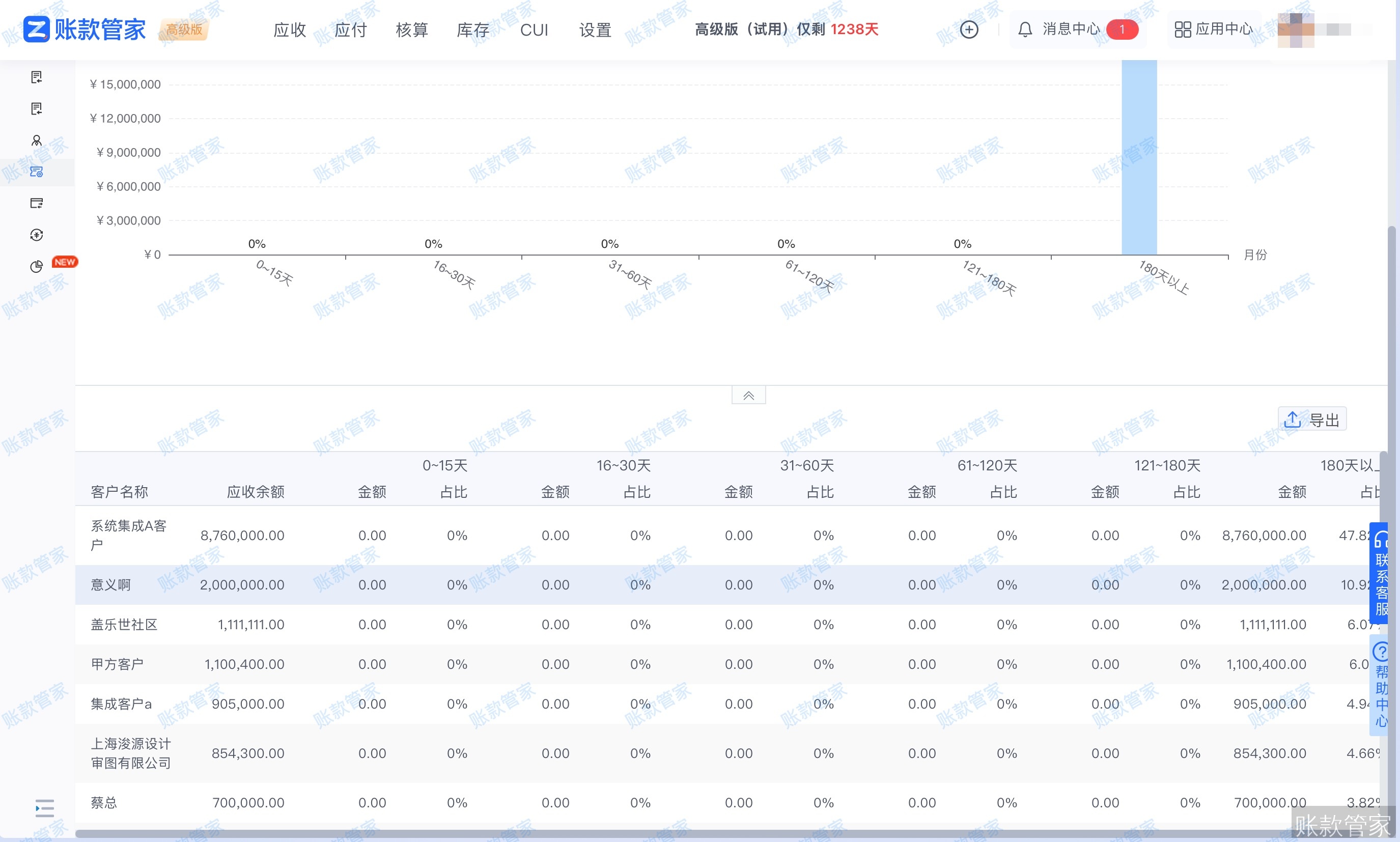Screen dimensions: 1400x842
Task: Open 消息中心 message center
Action: pos(1071,30)
